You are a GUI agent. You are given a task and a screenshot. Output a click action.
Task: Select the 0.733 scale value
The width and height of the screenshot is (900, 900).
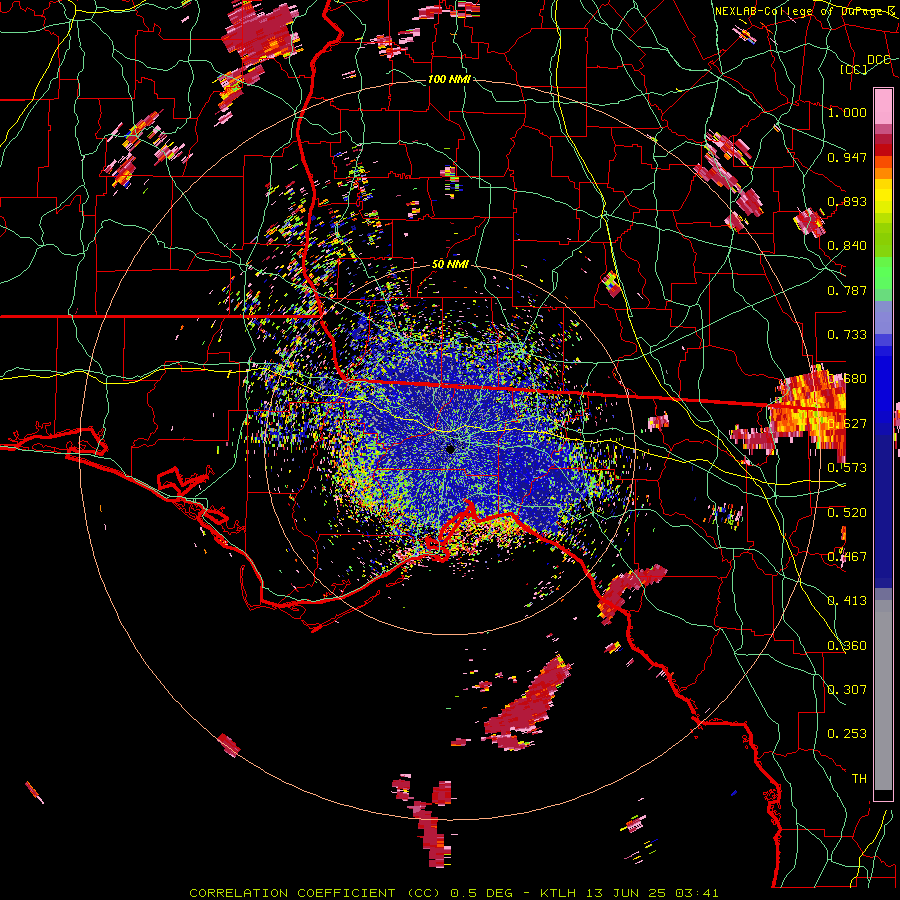click(847, 335)
